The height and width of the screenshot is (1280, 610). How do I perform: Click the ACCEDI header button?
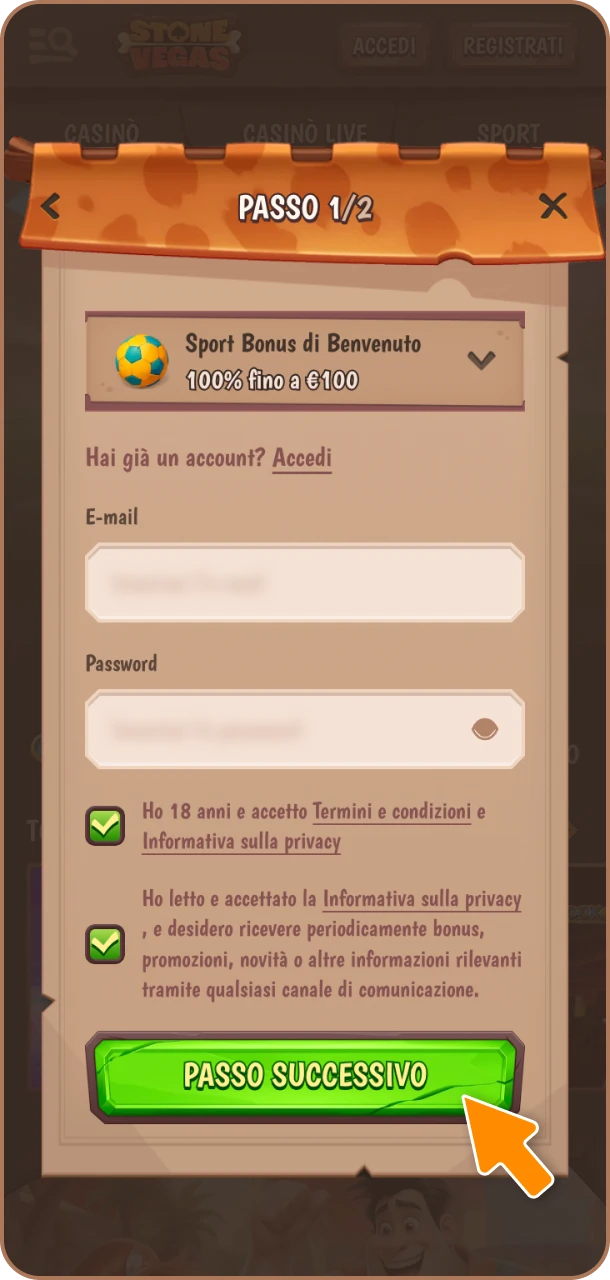point(384,46)
